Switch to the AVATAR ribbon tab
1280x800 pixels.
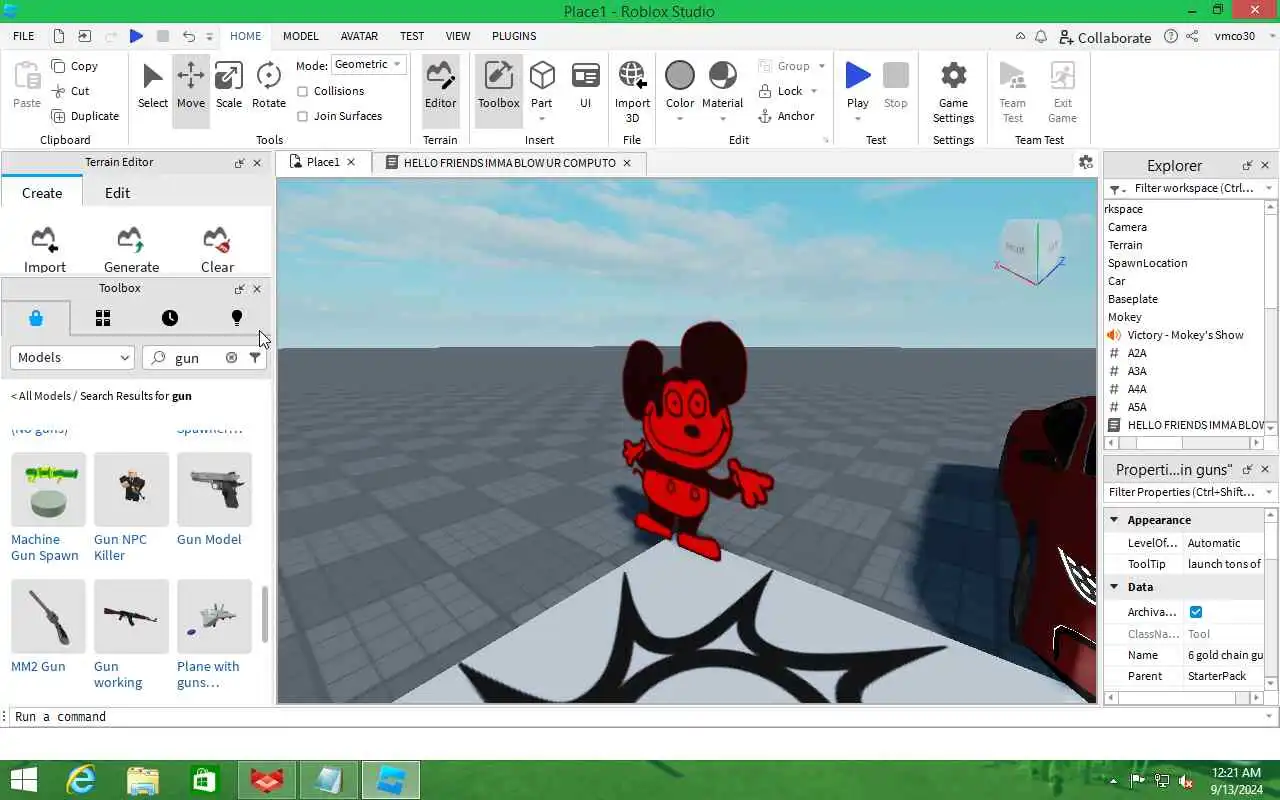pyautogui.click(x=359, y=36)
